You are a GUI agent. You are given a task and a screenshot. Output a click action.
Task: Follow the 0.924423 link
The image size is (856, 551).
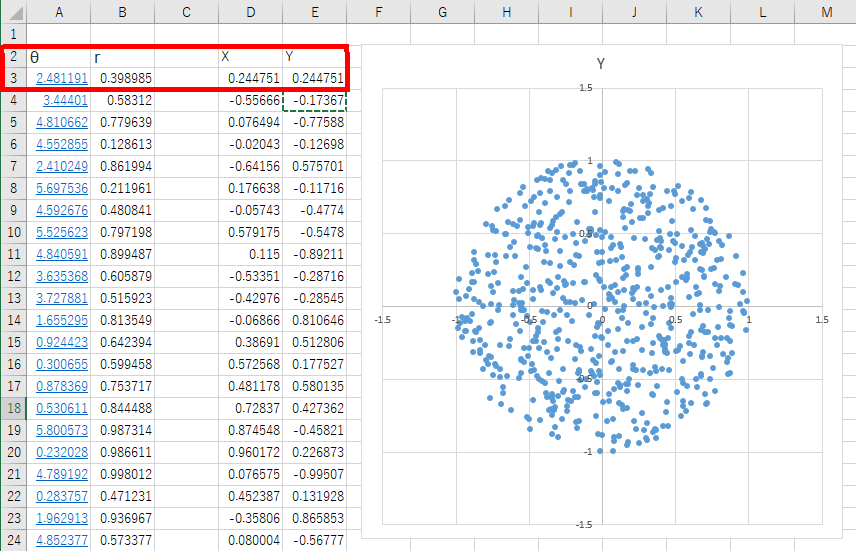(x=62, y=342)
